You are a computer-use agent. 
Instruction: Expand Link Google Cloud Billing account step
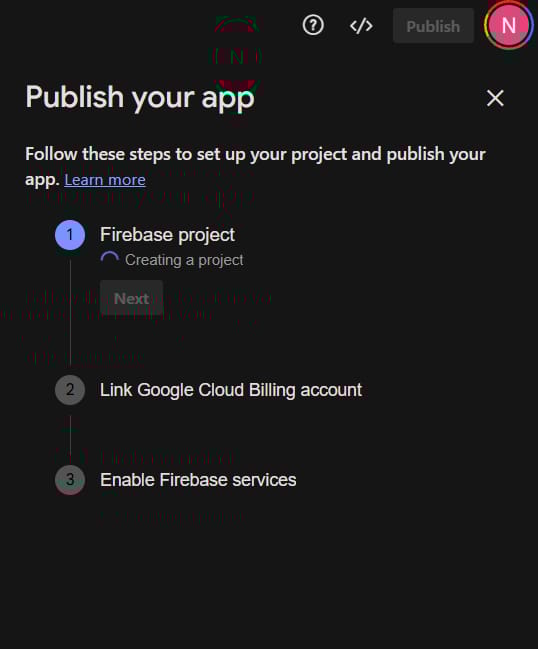[231, 390]
